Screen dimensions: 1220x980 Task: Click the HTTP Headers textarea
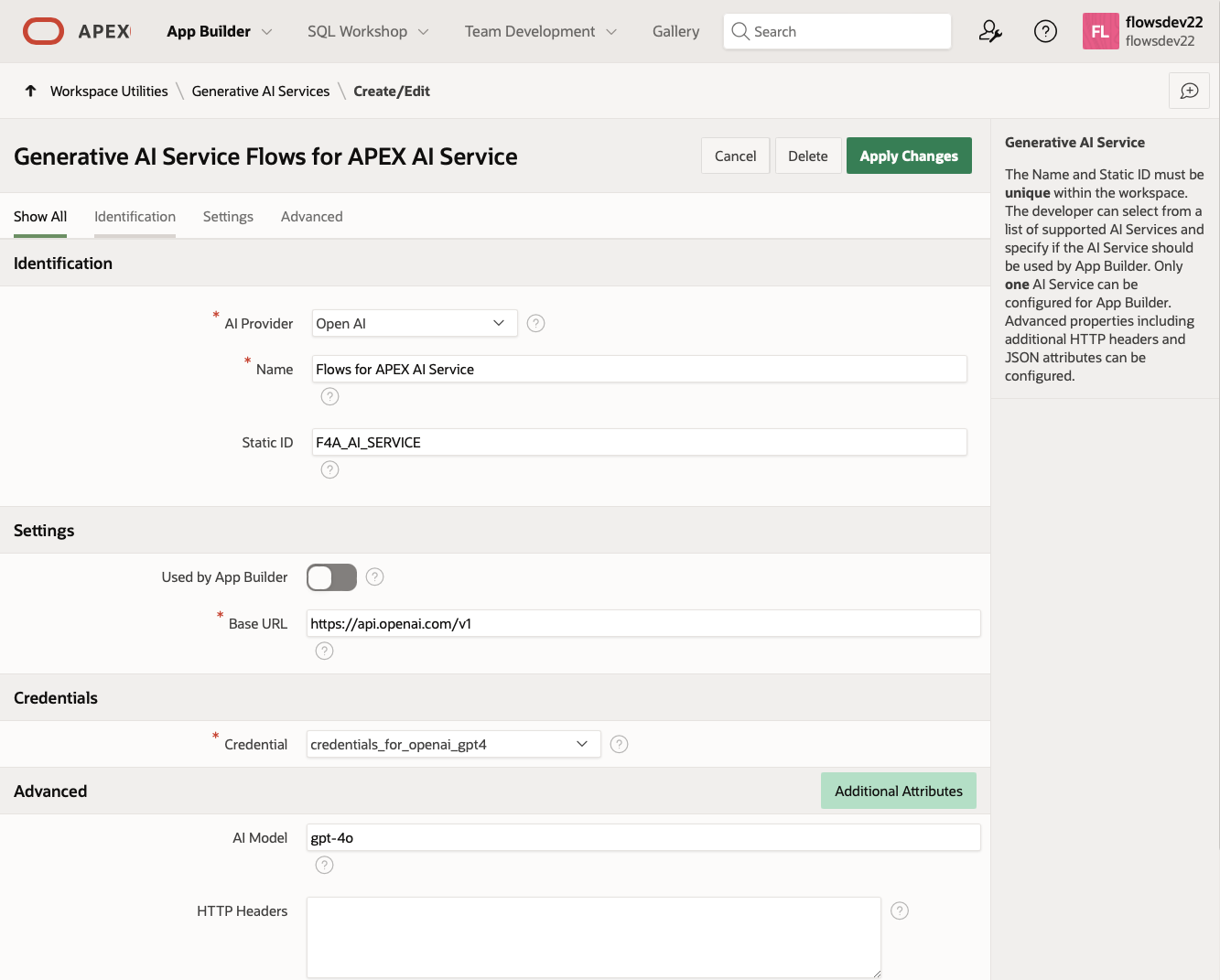[x=594, y=938]
